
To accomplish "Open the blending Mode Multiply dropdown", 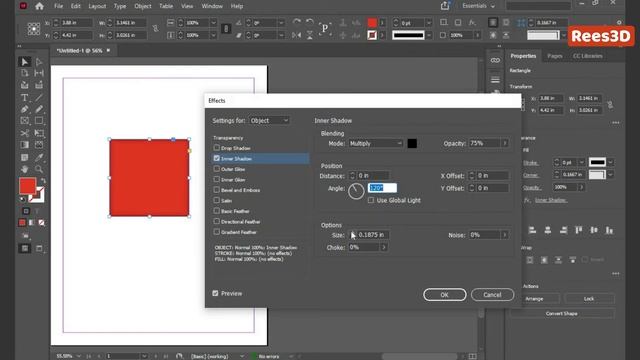I will [x=376, y=144].
